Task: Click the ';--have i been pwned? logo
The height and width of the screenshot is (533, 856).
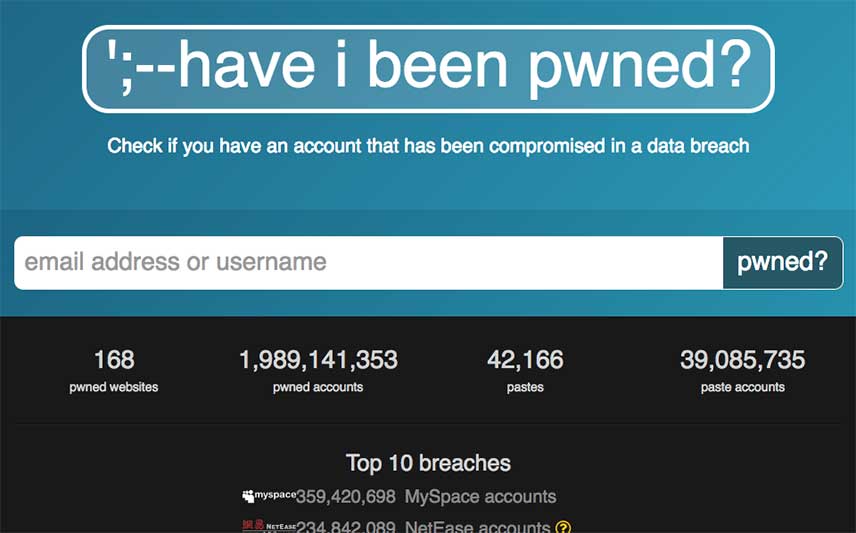Action: coord(428,69)
